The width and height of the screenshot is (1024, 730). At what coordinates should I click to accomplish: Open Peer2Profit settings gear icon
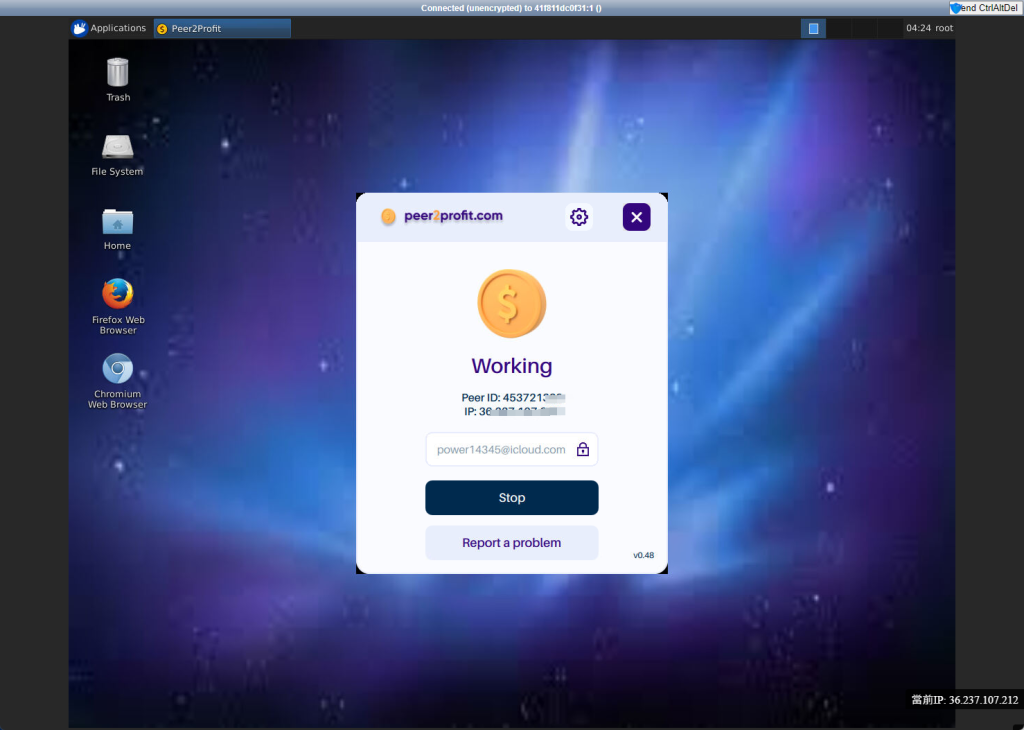[579, 217]
